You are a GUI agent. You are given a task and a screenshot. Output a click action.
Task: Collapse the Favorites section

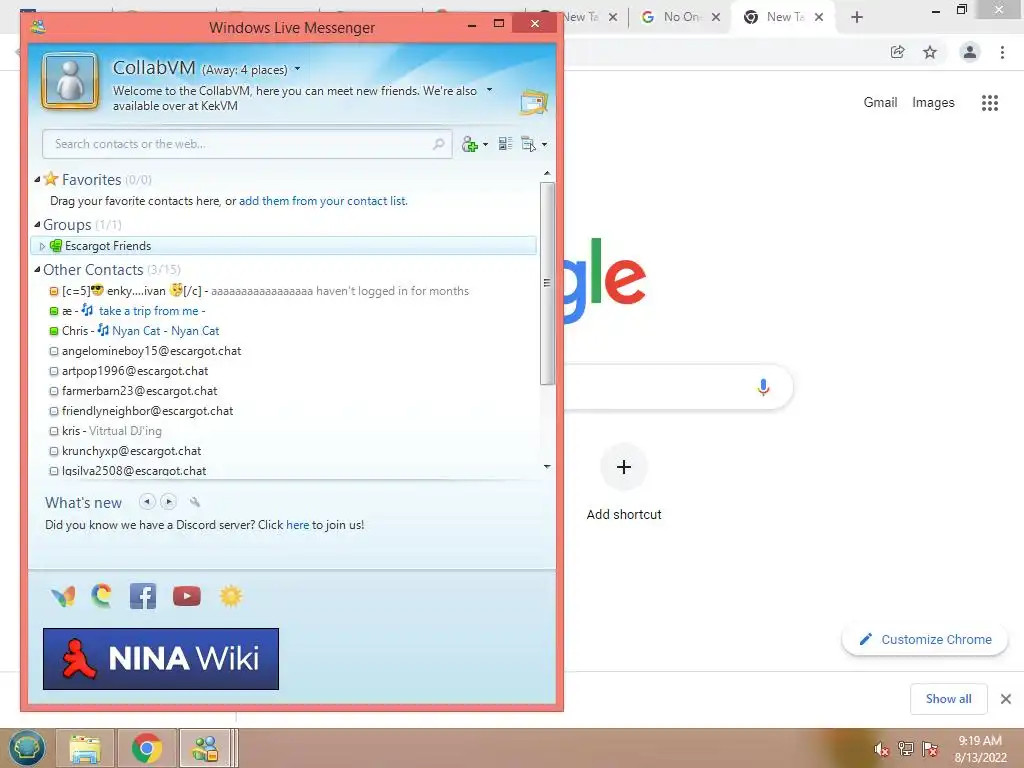tap(37, 179)
